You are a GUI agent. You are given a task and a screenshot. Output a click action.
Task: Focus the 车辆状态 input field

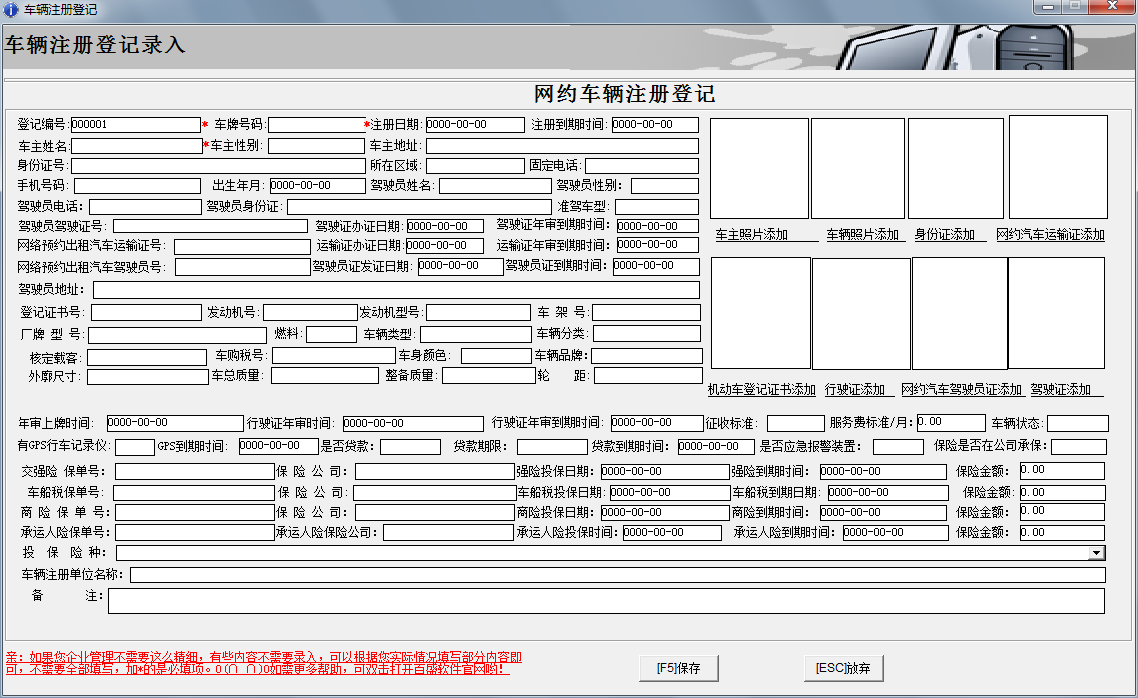coord(1078,423)
